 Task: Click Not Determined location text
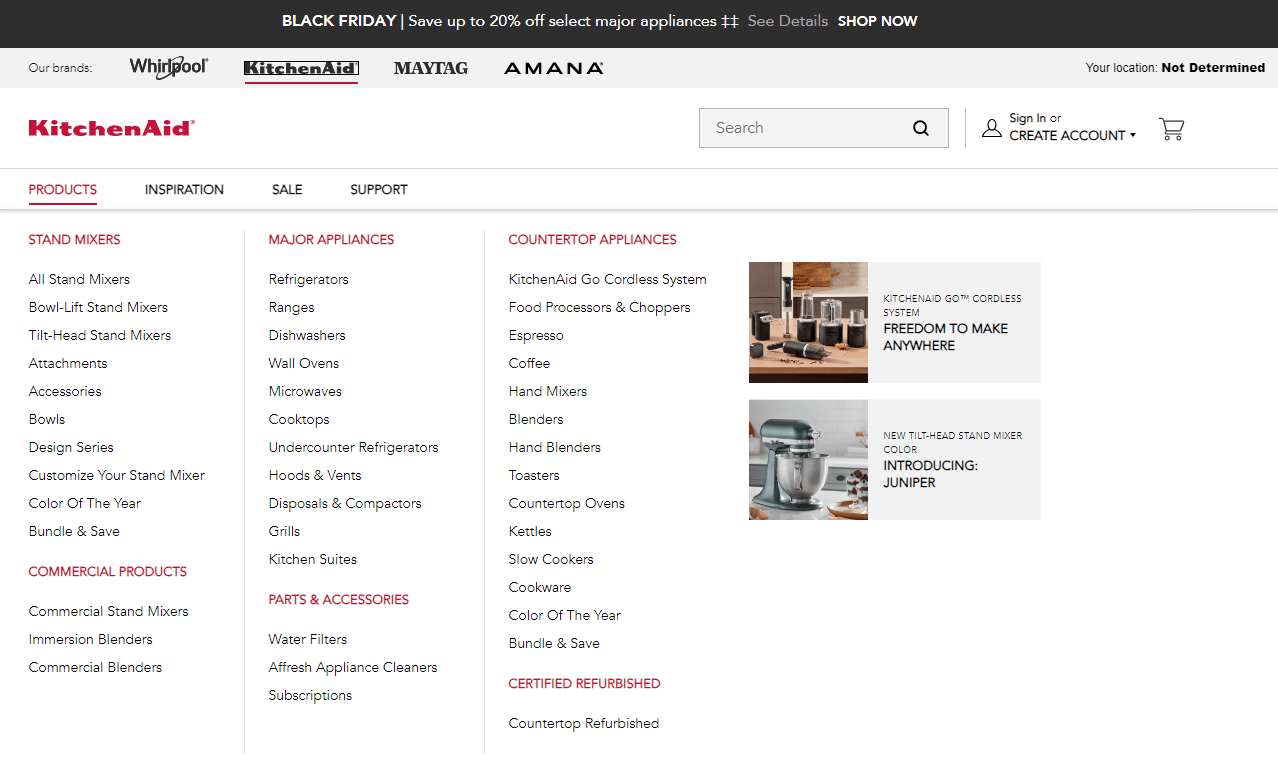[x=1213, y=68]
